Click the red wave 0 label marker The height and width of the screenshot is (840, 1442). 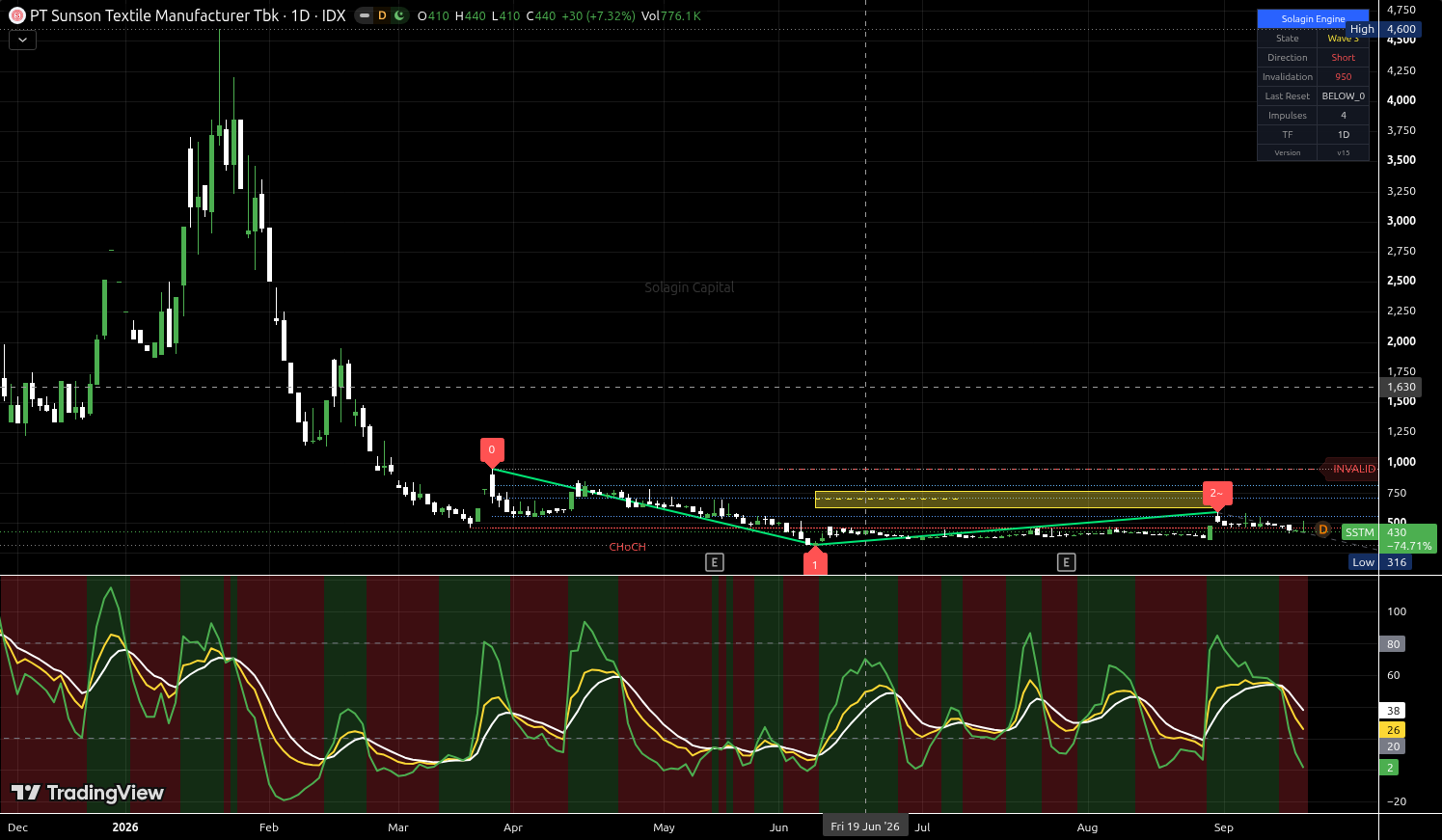[x=492, y=451]
